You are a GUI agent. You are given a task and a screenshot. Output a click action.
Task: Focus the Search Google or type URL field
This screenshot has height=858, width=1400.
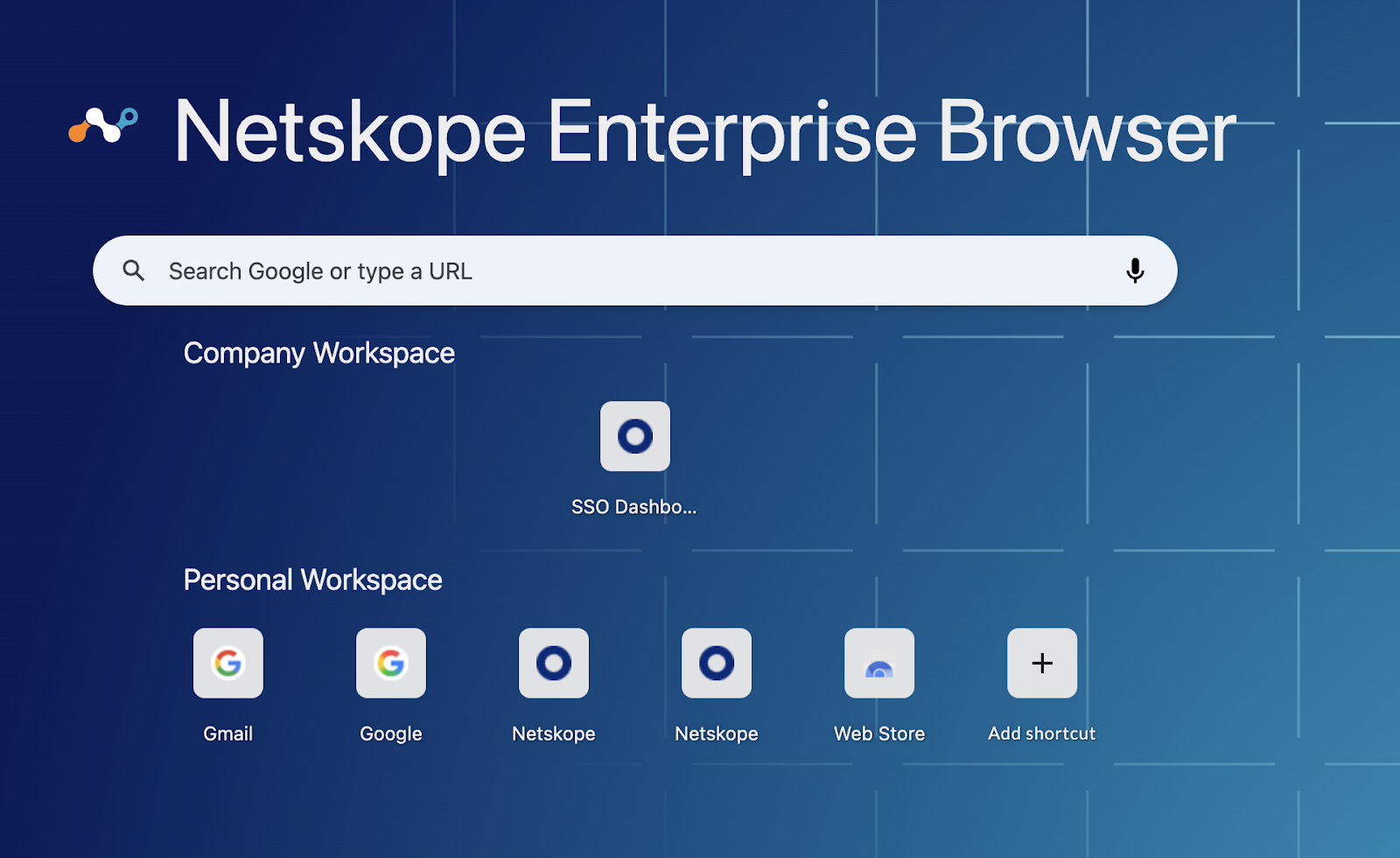tap(635, 271)
